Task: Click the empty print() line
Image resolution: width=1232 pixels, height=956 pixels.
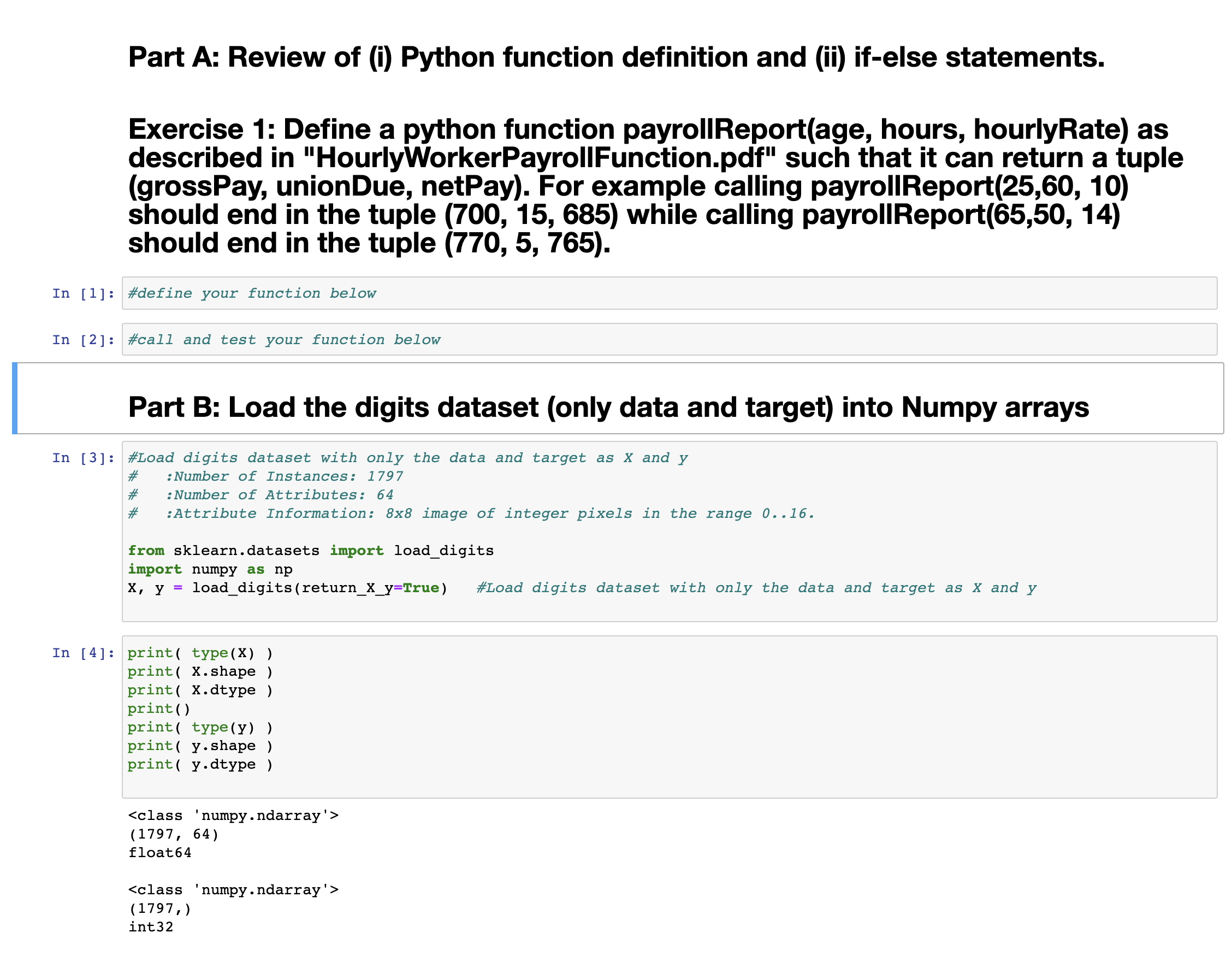Action: point(158,709)
